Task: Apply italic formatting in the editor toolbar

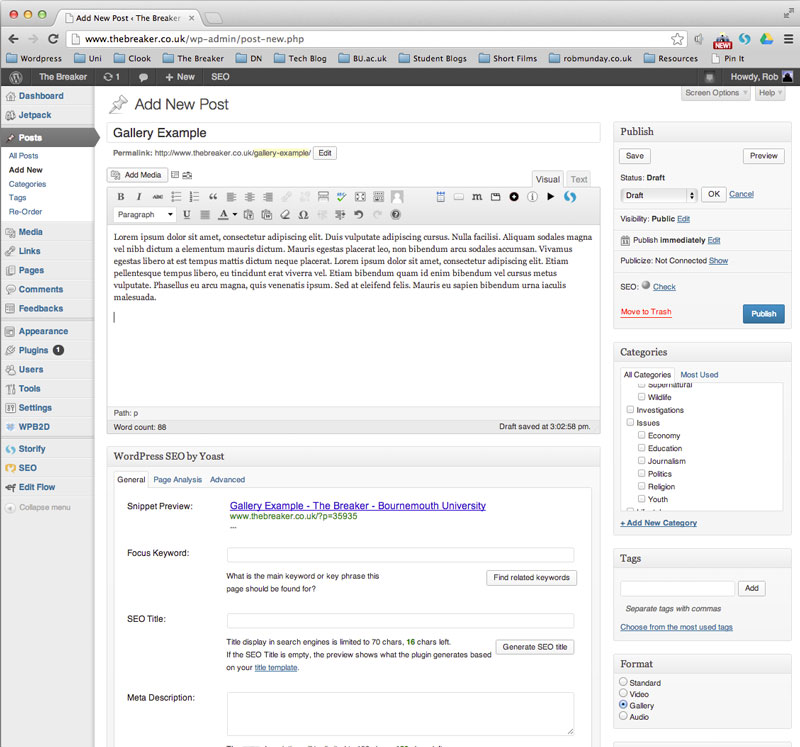Action: (139, 197)
